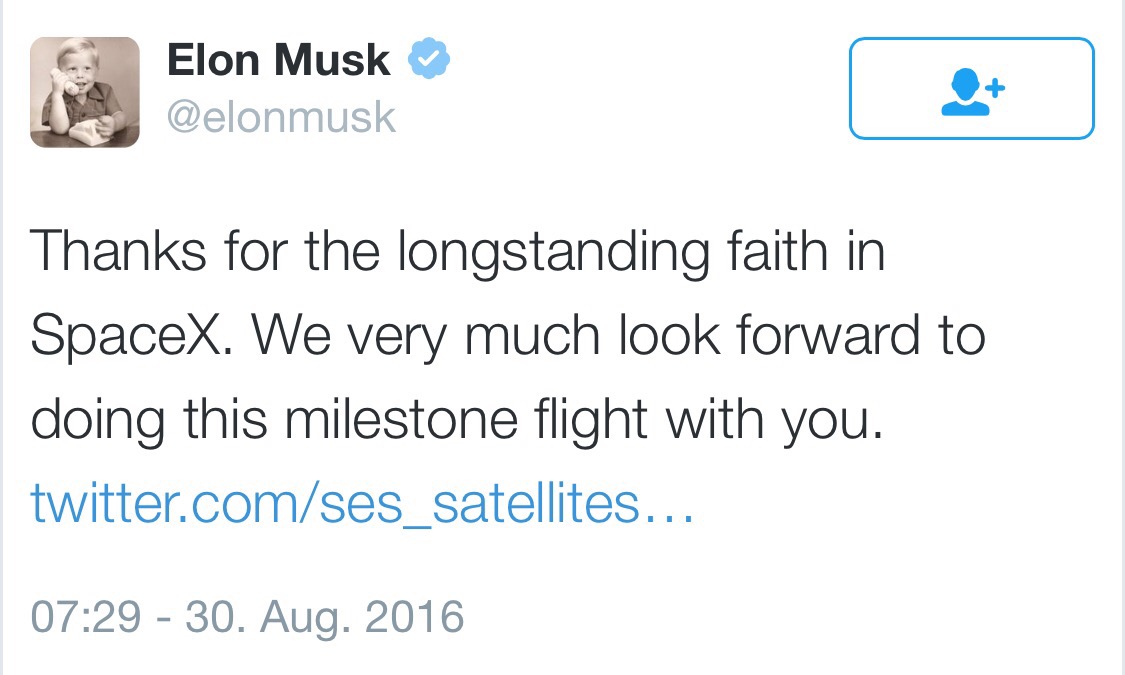Click the "Musk" surname beside verified badge

point(331,62)
